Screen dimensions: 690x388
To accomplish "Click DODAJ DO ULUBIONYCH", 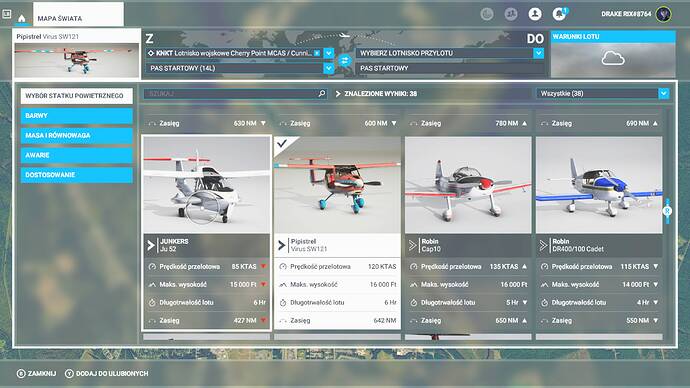I will coord(112,373).
